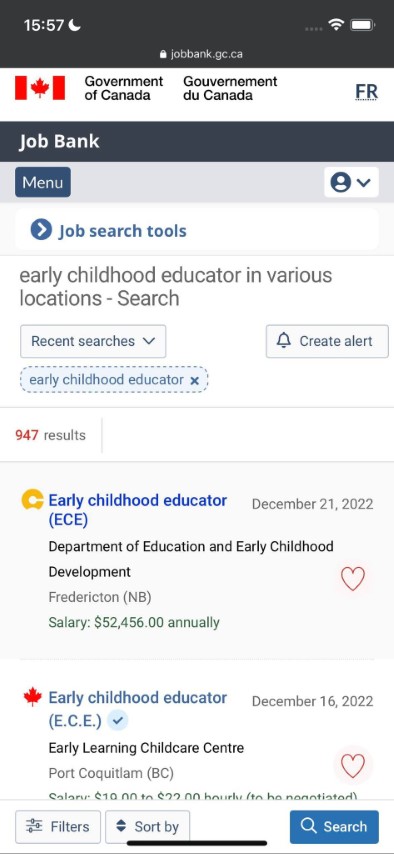Click the Government of Canada flag logo

pyautogui.click(x=40, y=88)
